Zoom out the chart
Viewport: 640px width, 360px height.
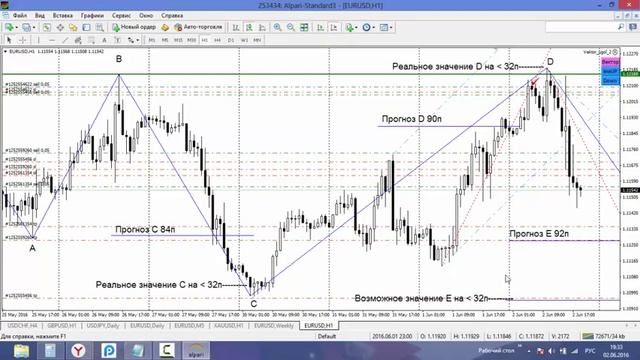(291, 27)
